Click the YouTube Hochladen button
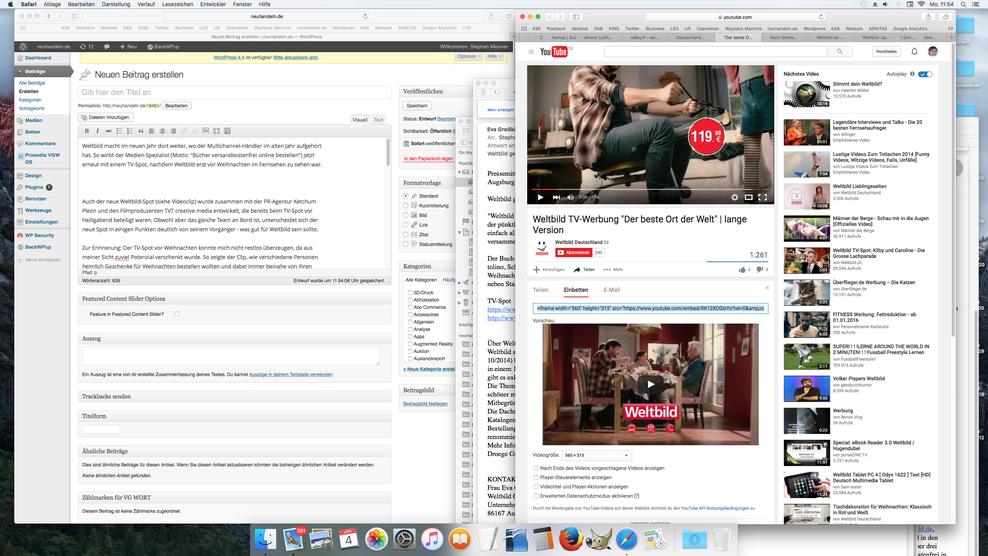The image size is (988, 556). (x=886, y=52)
